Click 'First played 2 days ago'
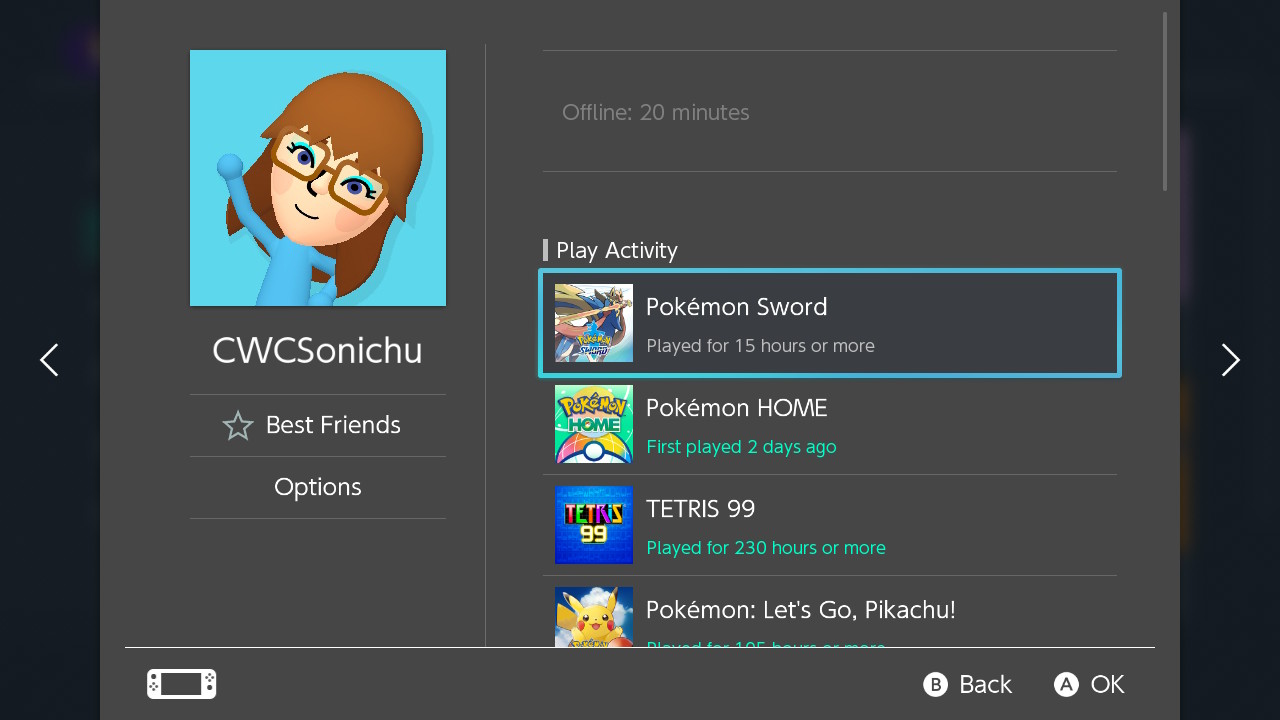1280x720 pixels. point(741,447)
